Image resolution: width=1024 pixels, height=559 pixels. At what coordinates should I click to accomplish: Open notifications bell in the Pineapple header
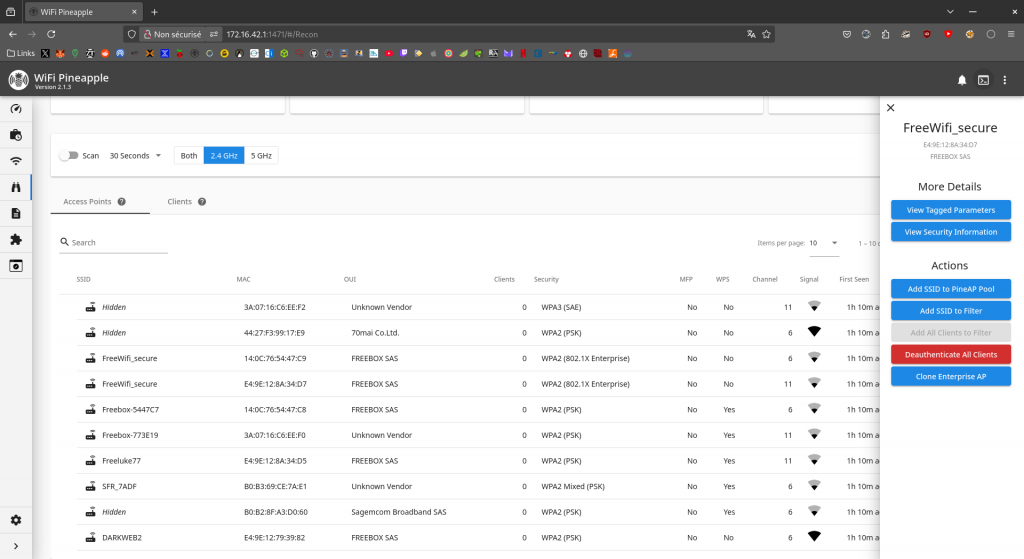tap(962, 80)
